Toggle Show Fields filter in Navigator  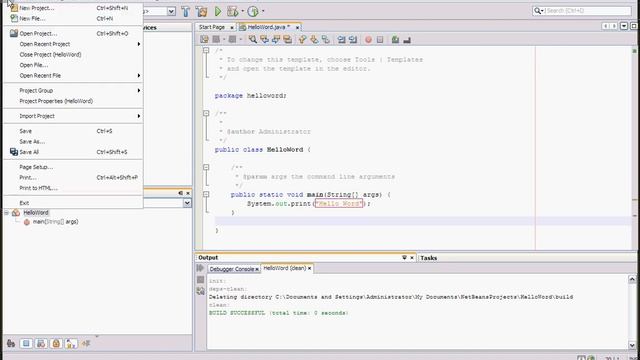(x=26, y=343)
